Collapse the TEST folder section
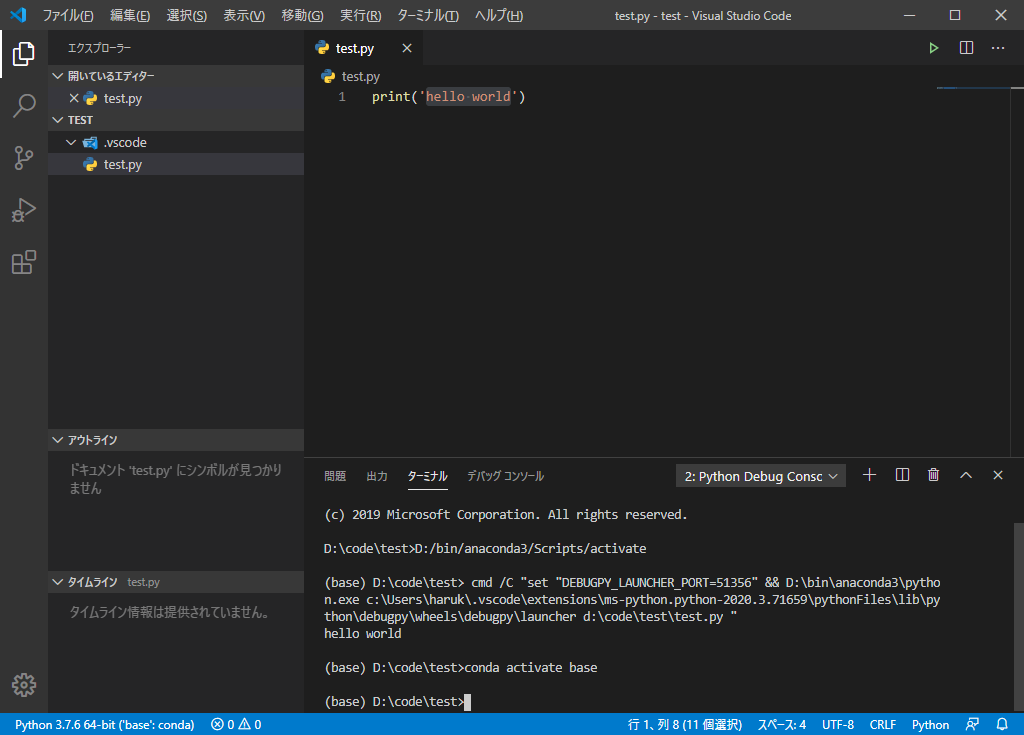Viewport: 1024px width, 735px height. tap(57, 120)
